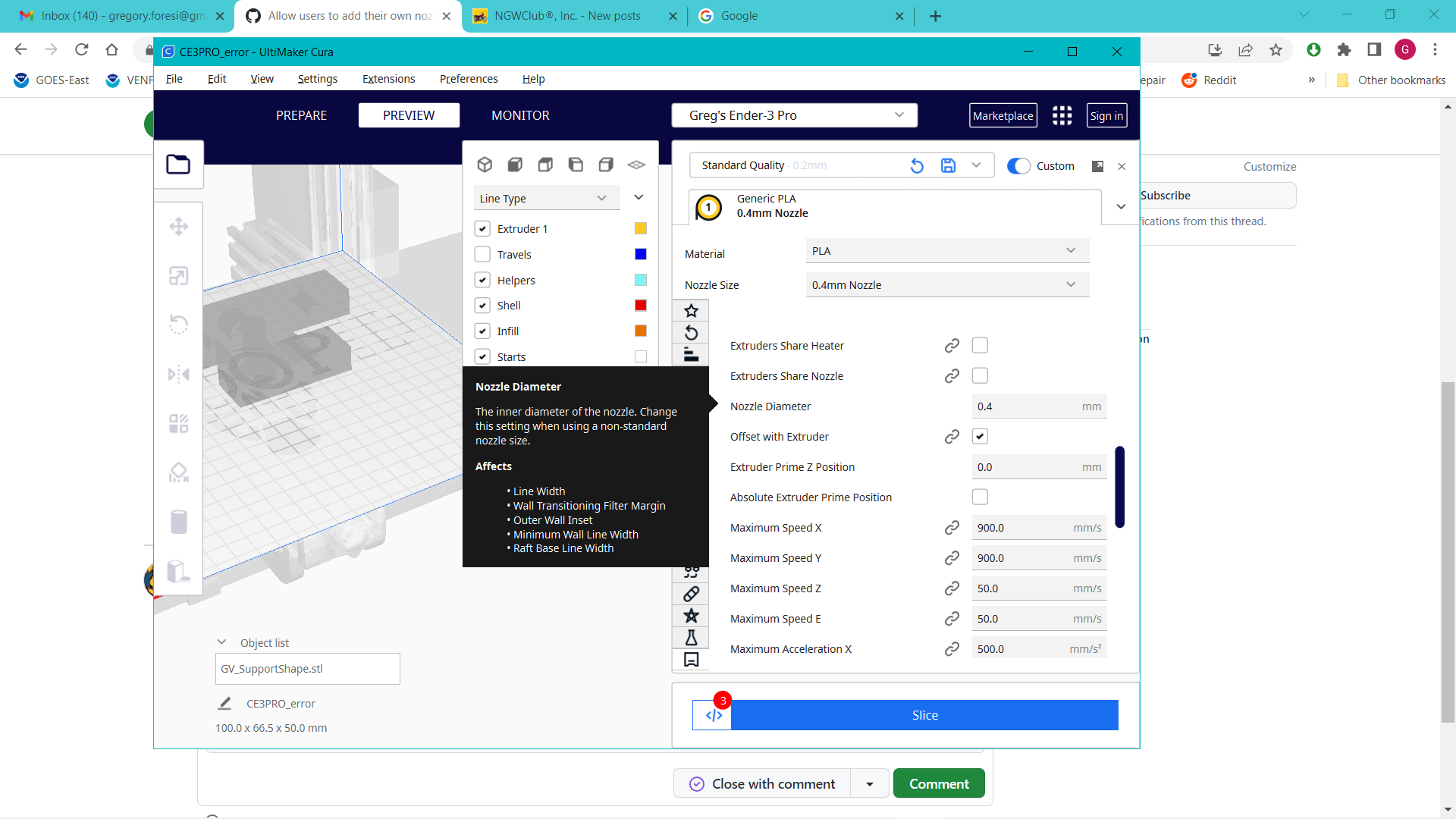This screenshot has height=819, width=1456.
Task: Switch to front view cube icon
Action: (515, 165)
